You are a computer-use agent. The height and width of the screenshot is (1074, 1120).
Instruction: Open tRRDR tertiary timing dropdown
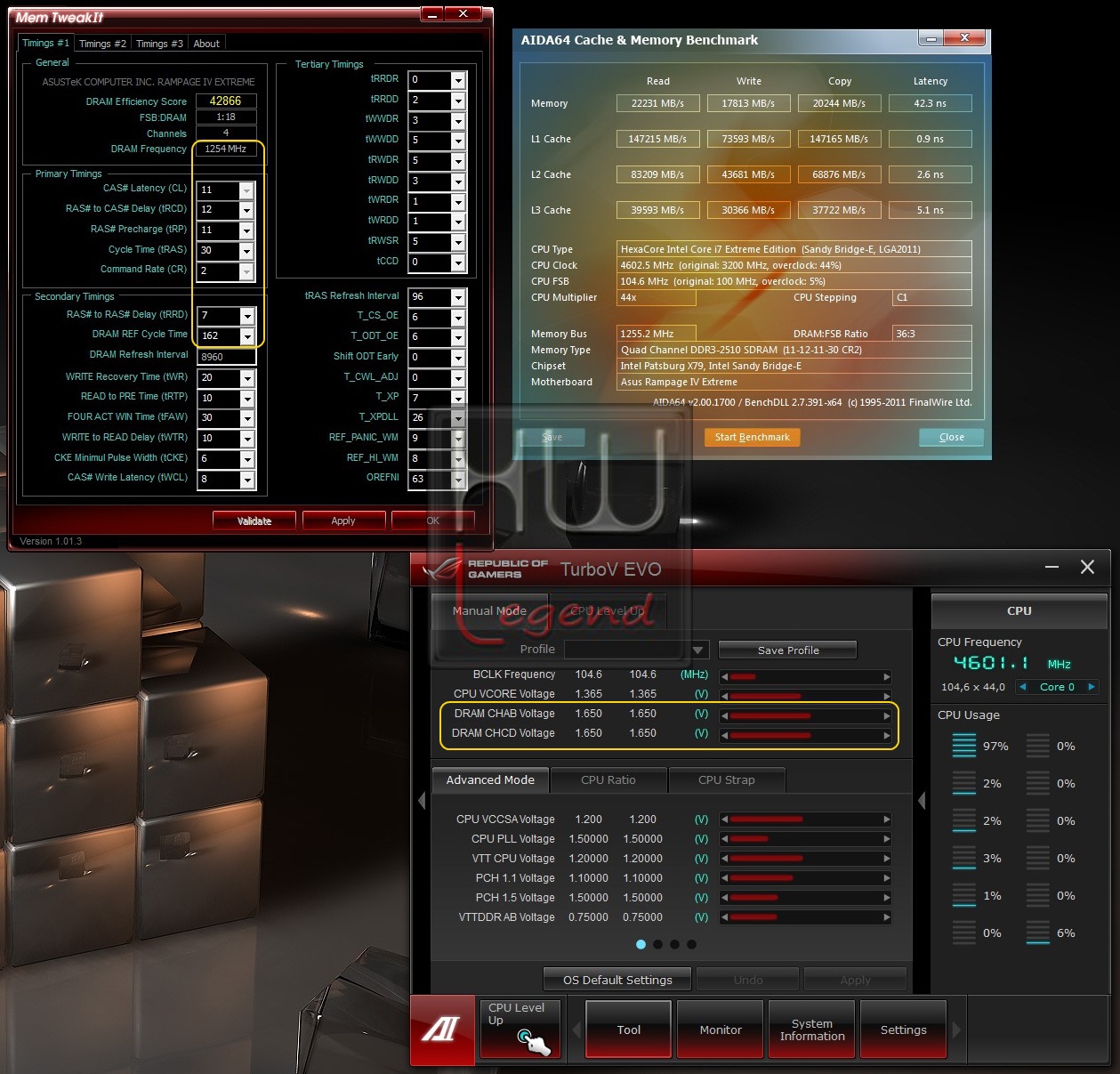click(x=458, y=80)
